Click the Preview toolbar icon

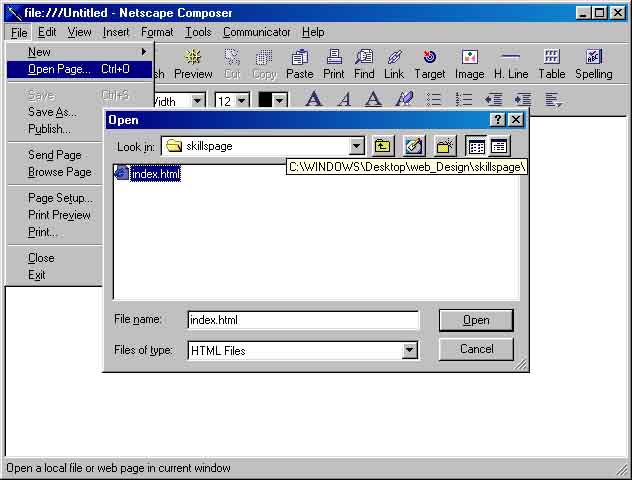tap(193, 64)
